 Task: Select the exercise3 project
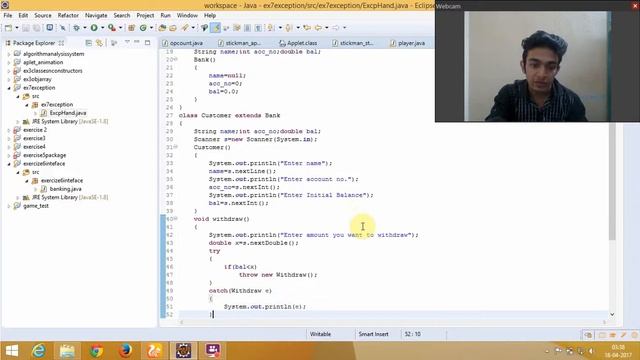tap(34, 138)
